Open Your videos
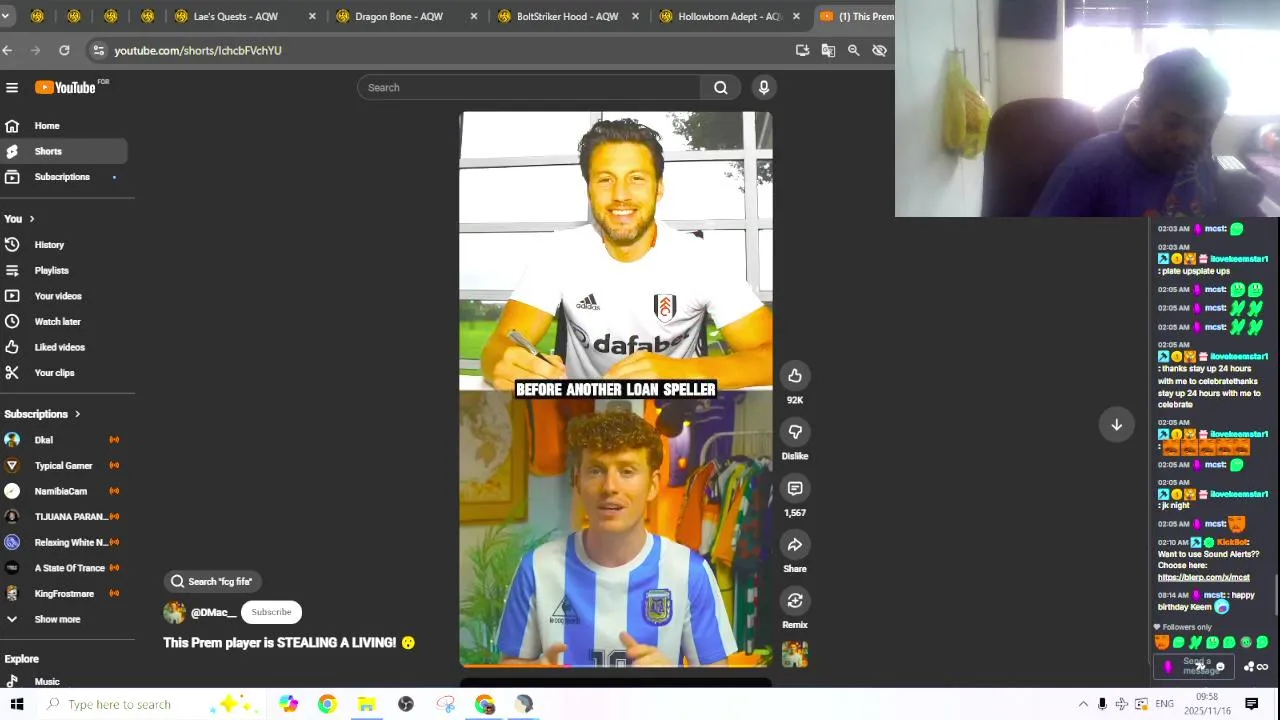 point(63,296)
